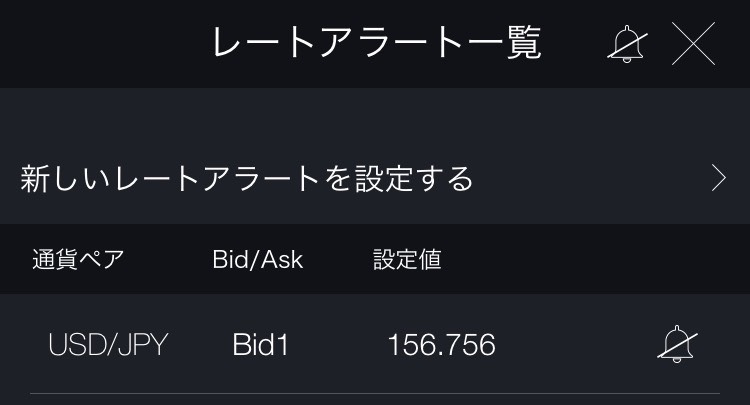The height and width of the screenshot is (405, 750).
Task: Click the 156.756 alert setting value
Action: pos(441,345)
